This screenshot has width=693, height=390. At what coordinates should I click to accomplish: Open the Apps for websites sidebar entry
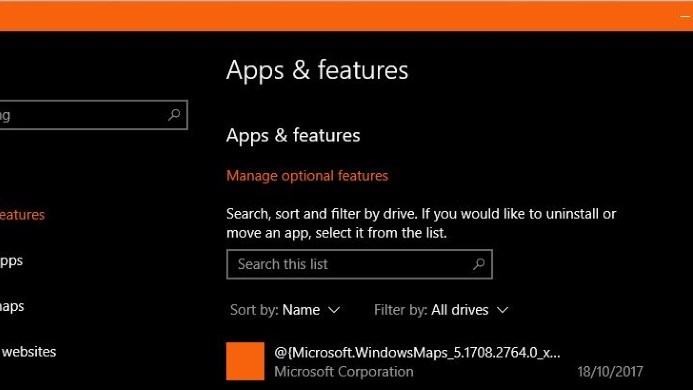pos(28,352)
